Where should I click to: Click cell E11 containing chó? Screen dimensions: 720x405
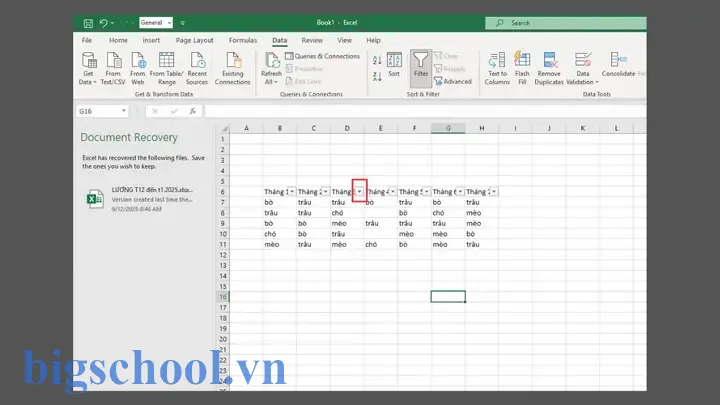pos(381,244)
